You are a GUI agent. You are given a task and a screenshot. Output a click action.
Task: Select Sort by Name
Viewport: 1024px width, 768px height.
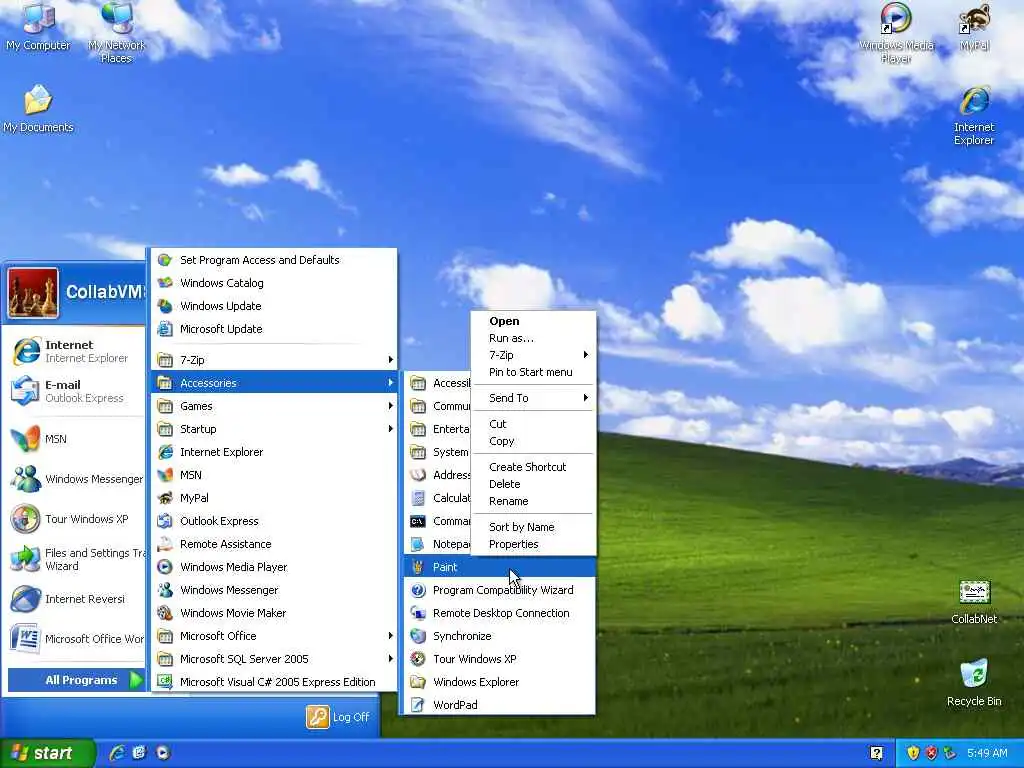tap(534, 527)
